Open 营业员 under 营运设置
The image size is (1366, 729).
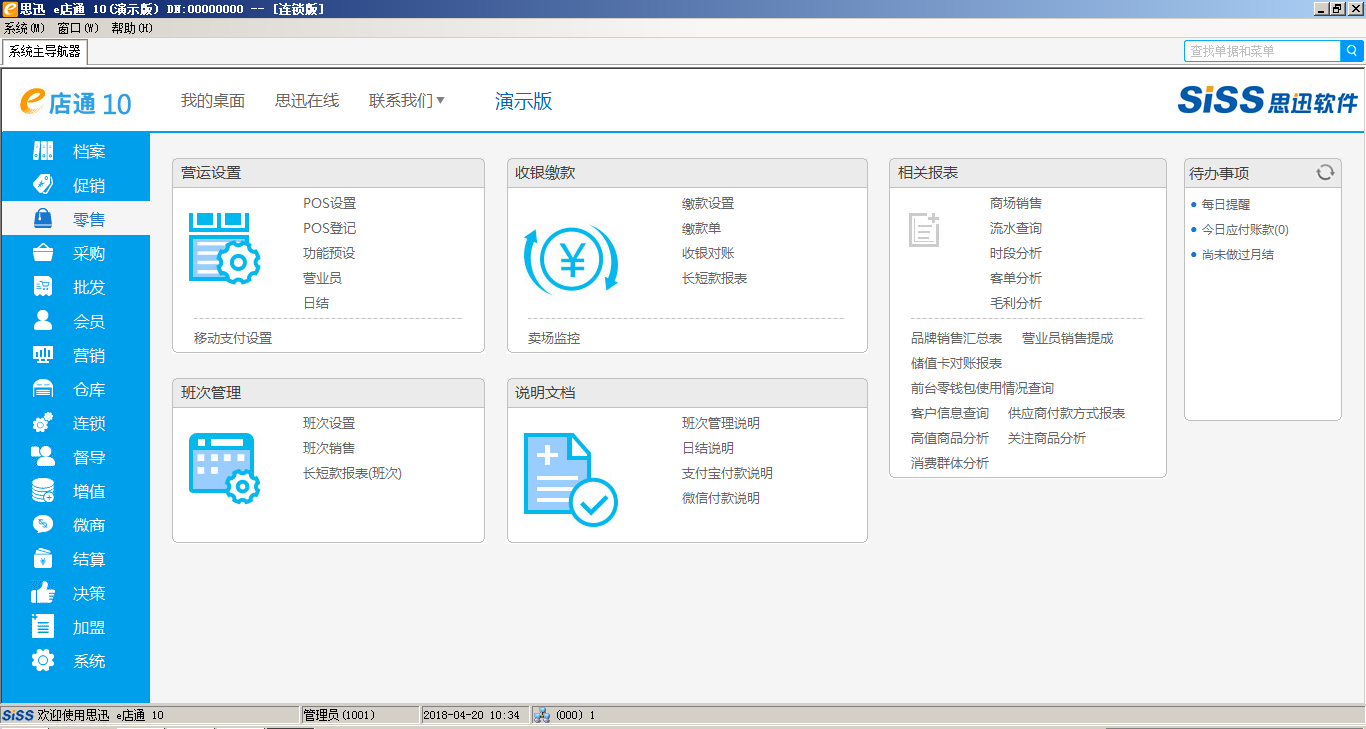[322, 278]
